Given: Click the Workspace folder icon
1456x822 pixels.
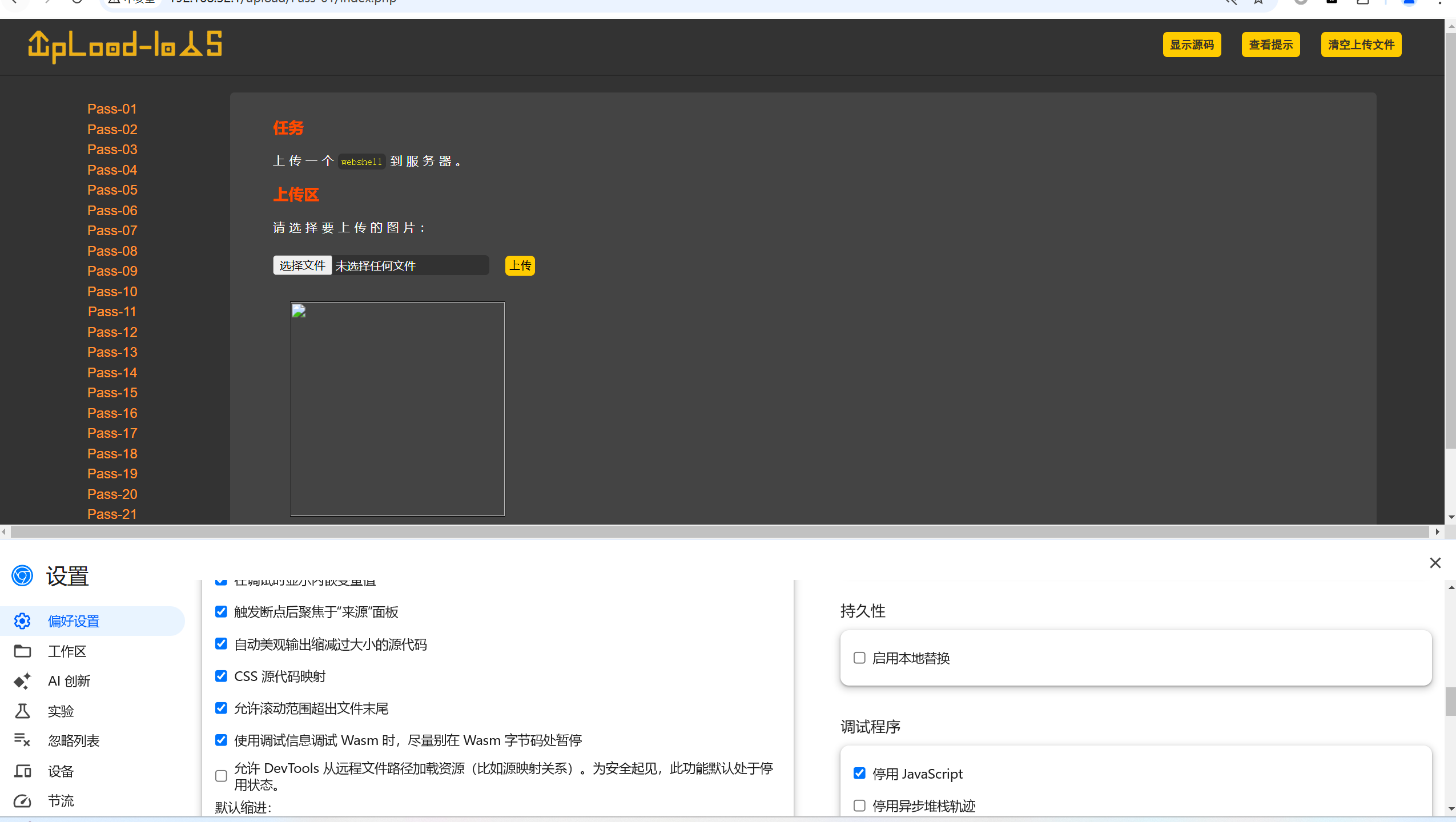Looking at the screenshot, I should point(22,651).
